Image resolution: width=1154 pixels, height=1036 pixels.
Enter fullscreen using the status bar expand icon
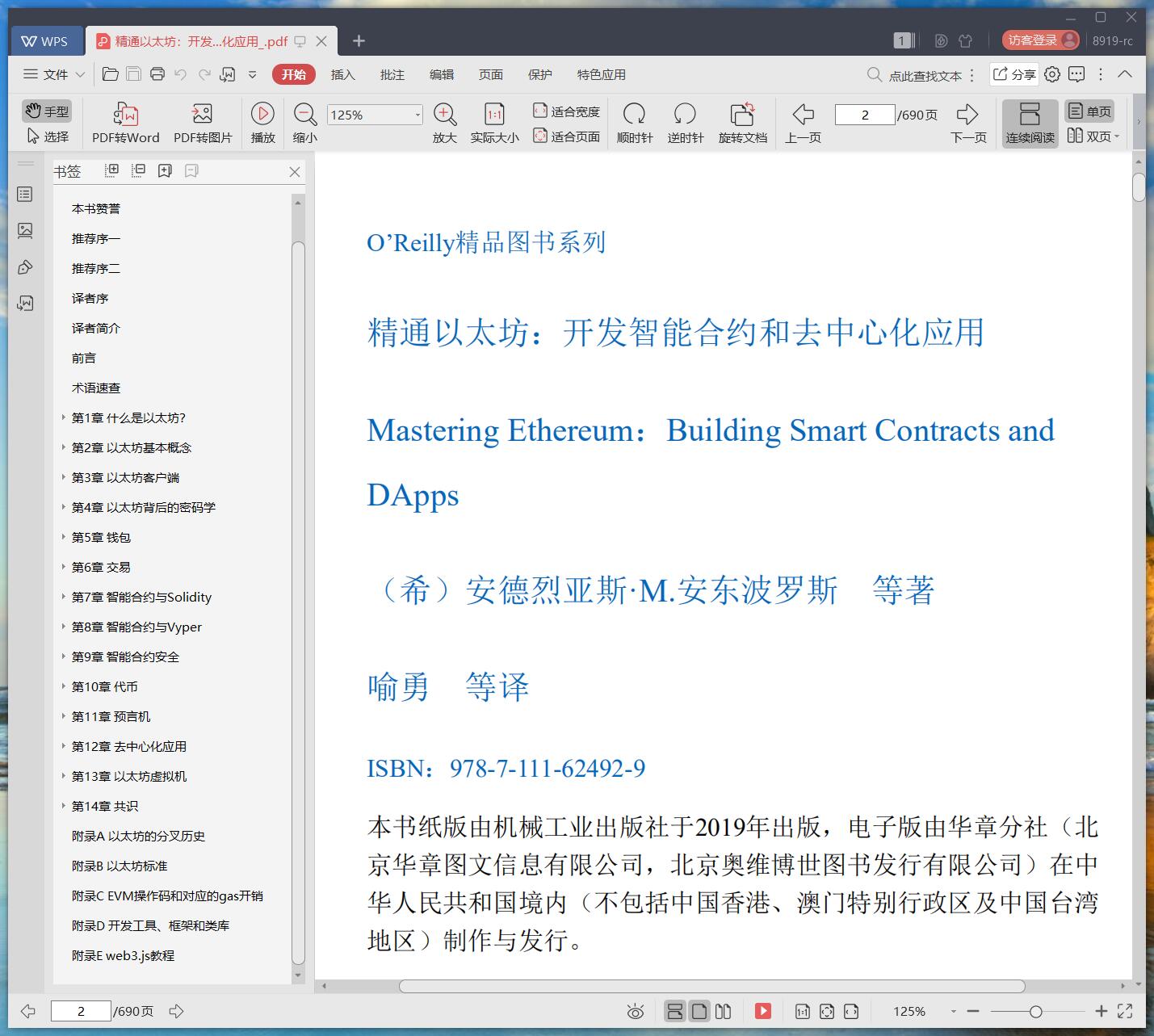[1125, 1011]
